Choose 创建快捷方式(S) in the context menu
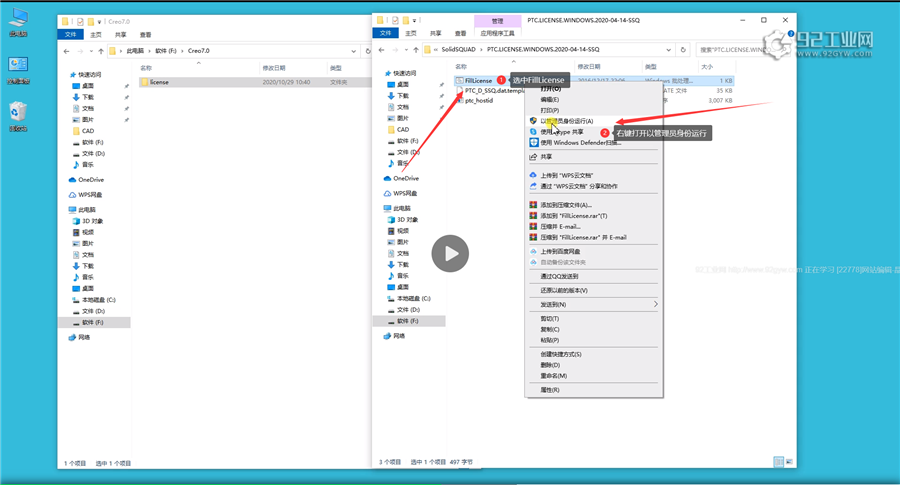Image resolution: width=900 pixels, height=485 pixels. [x=561, y=354]
